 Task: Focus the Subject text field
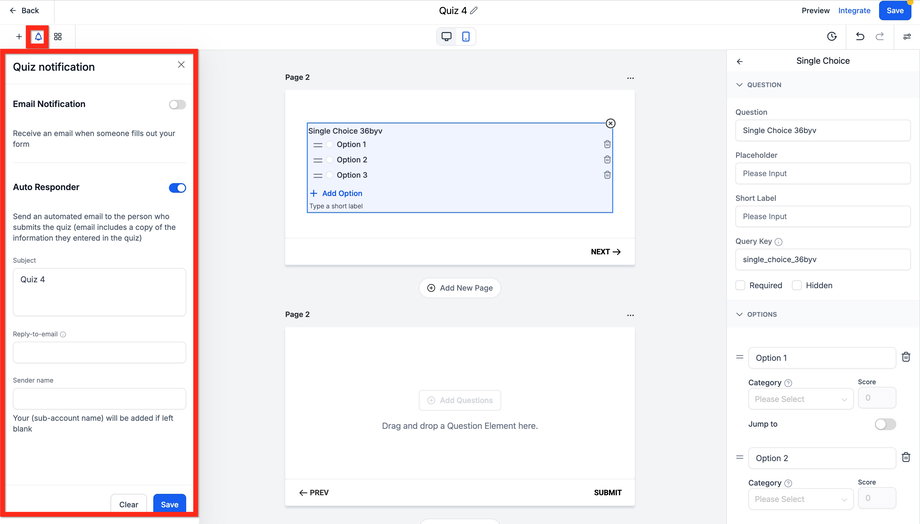99,292
